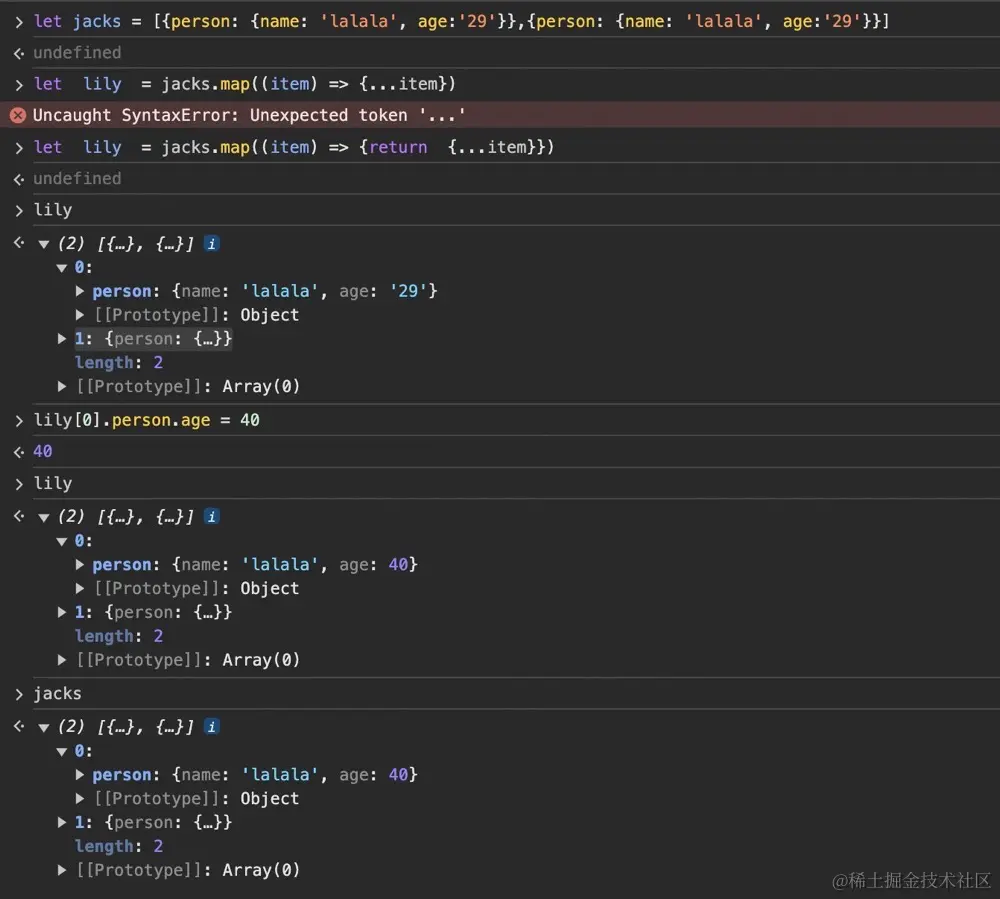
Task: Click the 'let jacks = [...]' command line
Action: pyautogui.click(x=461, y=22)
